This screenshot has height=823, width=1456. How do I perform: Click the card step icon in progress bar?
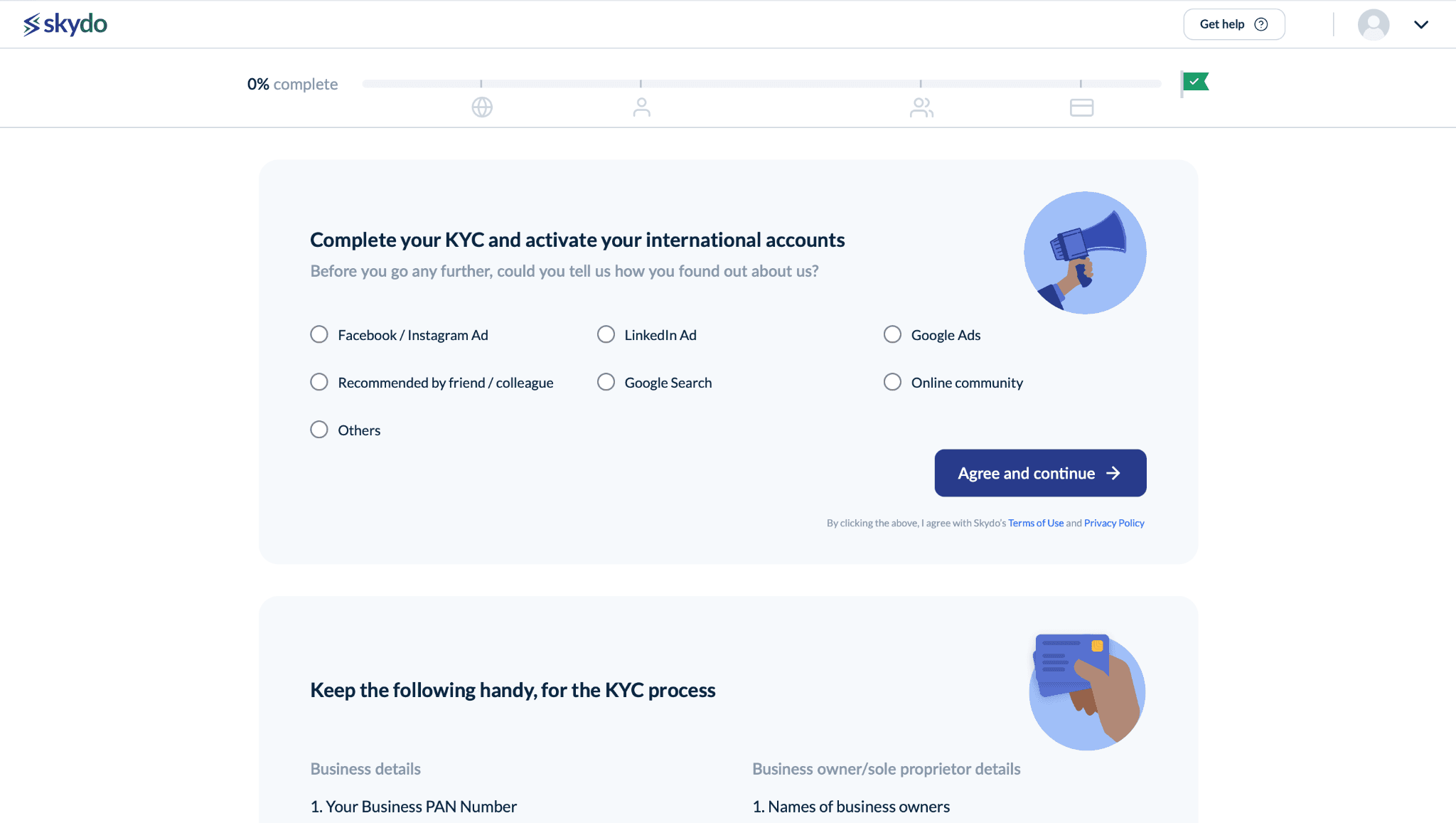point(1081,107)
